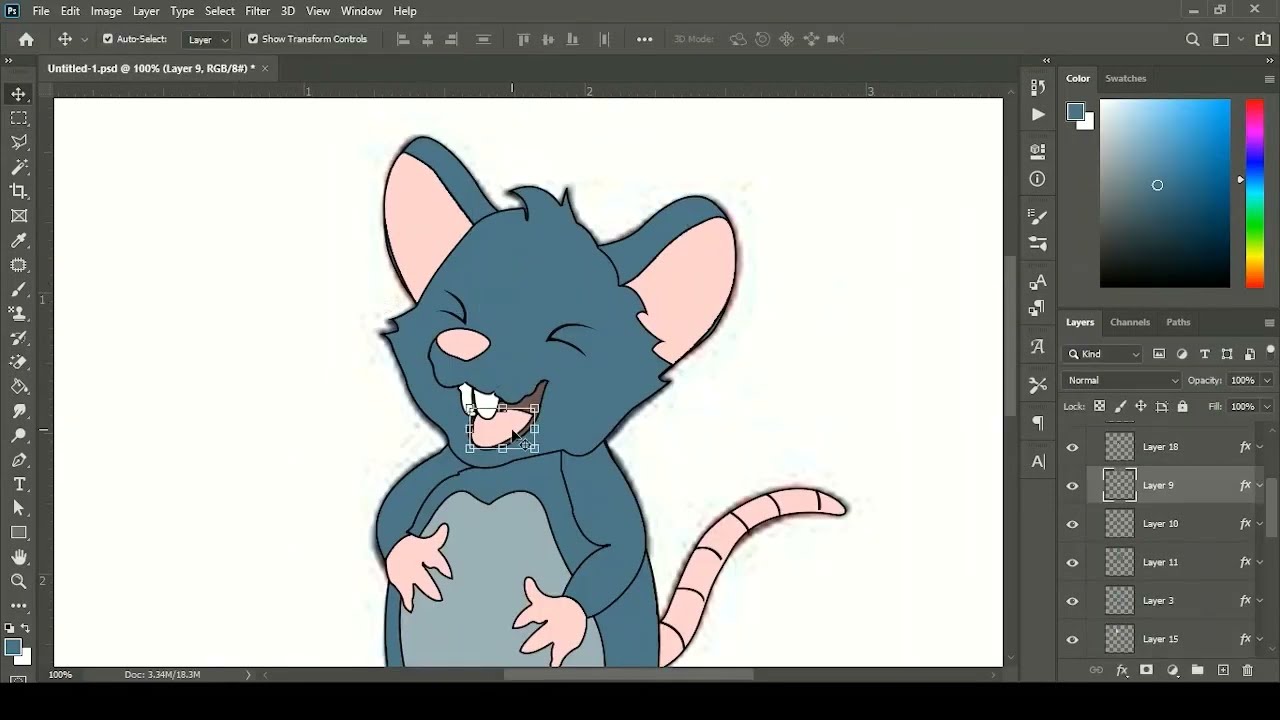Open the Actions panel play icon
Viewport: 1280px width, 720px height.
coord(1038,115)
